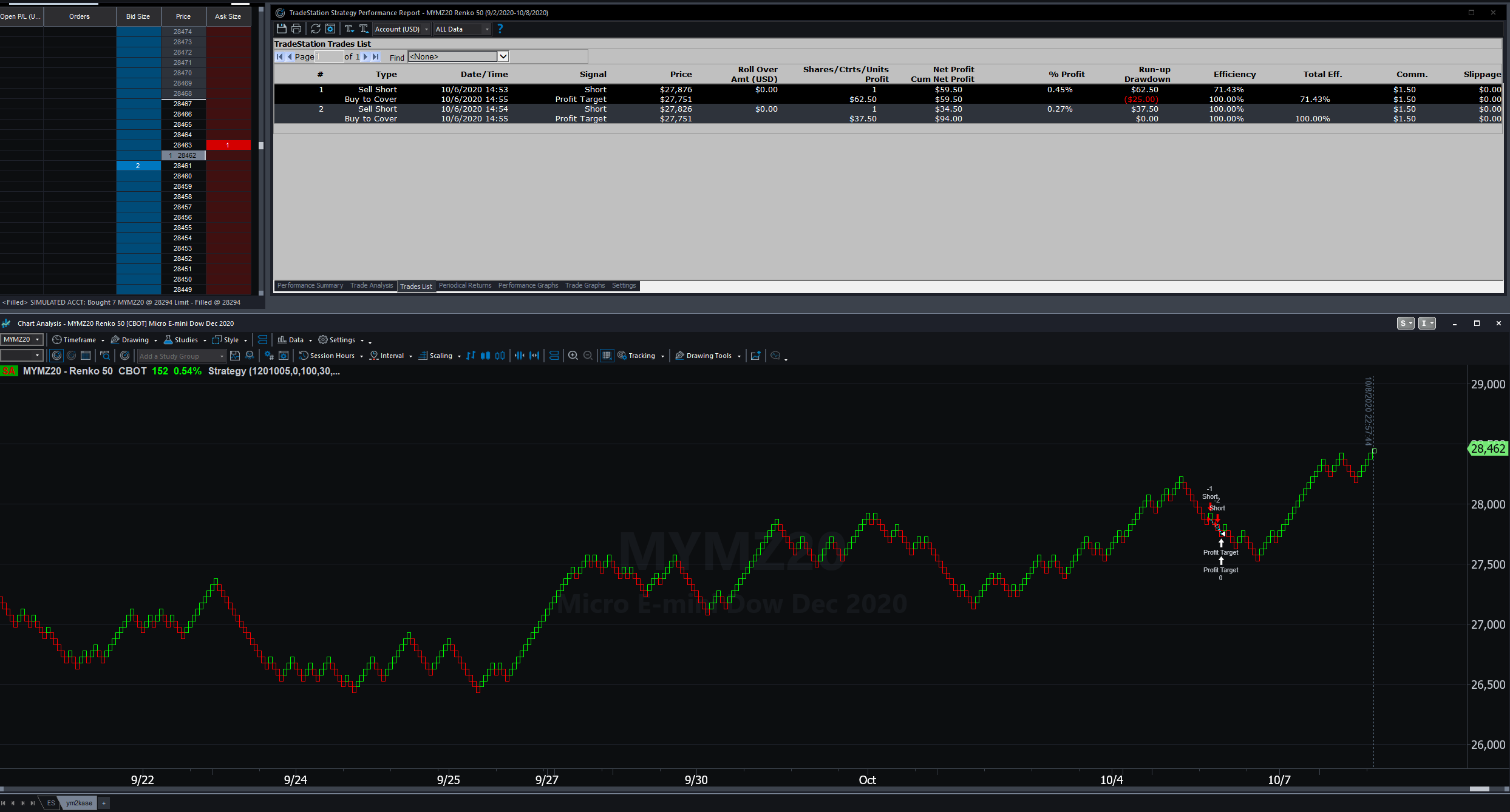Refresh the performance report data
This screenshot has width=1510, height=812.
pos(316,29)
